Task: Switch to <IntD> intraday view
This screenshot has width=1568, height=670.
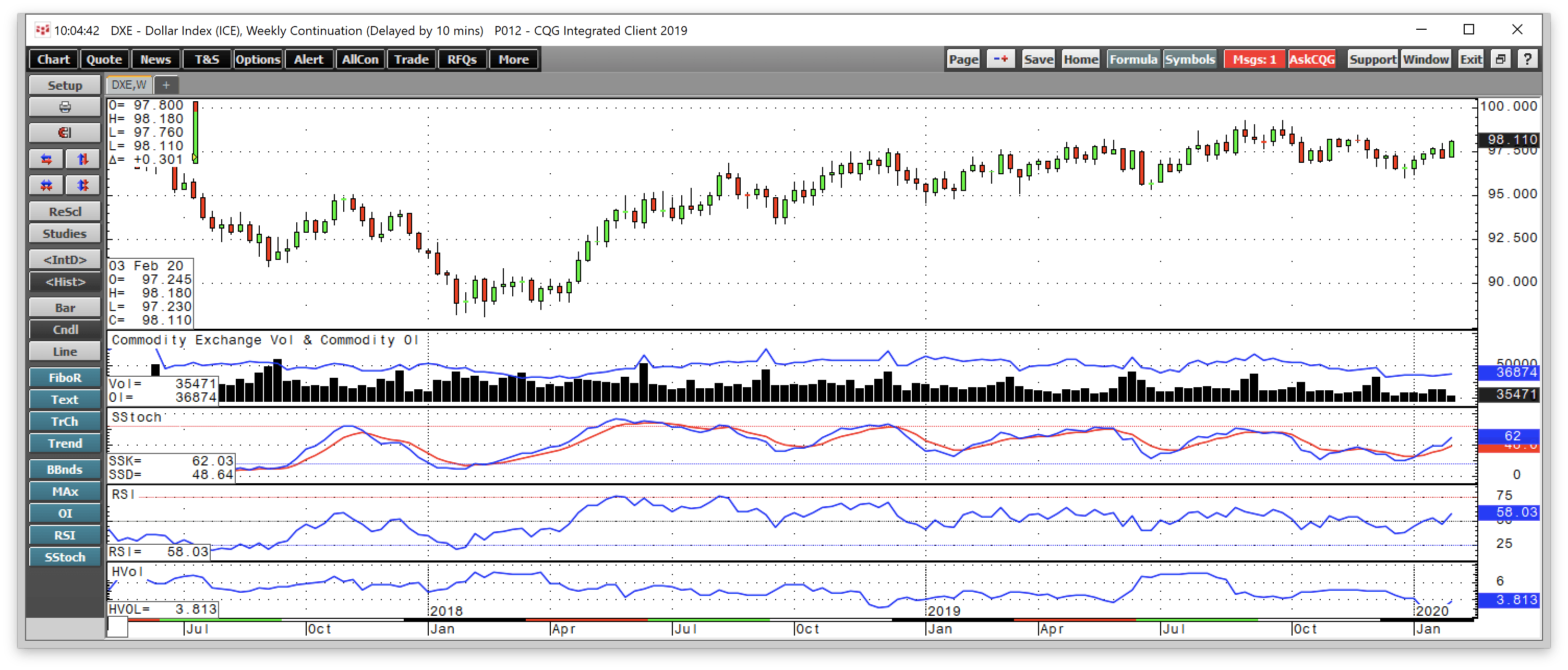Action: click(65, 259)
